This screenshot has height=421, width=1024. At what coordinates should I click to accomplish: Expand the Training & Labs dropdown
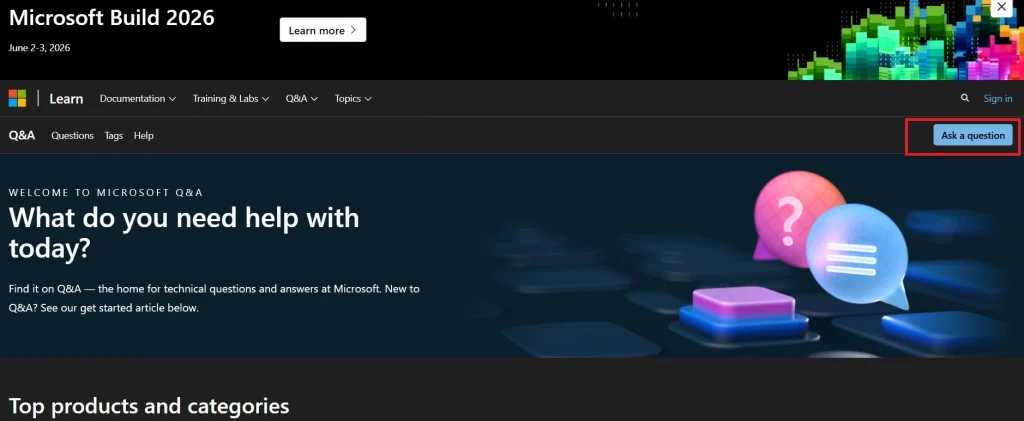click(231, 99)
